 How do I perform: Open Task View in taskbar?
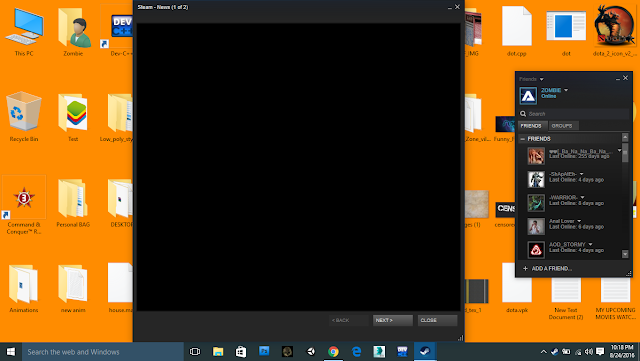[195, 352]
